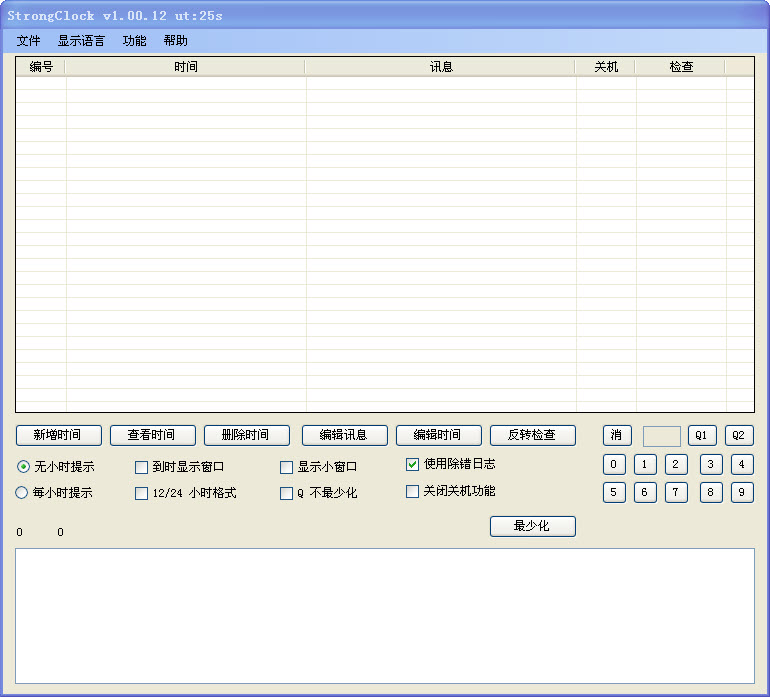Click the input field beside Q1
Screen dimensions: 770x697
pyautogui.click(x=661, y=436)
